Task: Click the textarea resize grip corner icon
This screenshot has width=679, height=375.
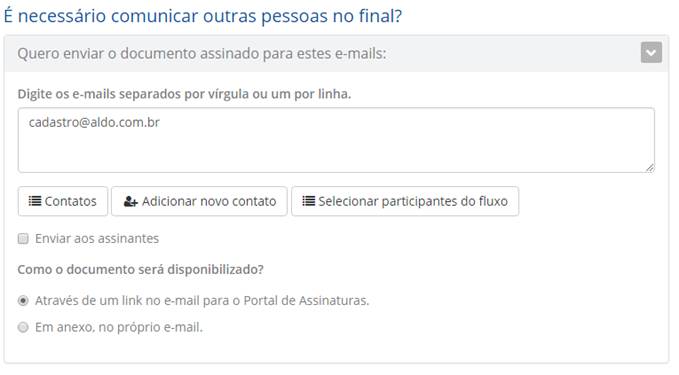Action: coord(650,168)
